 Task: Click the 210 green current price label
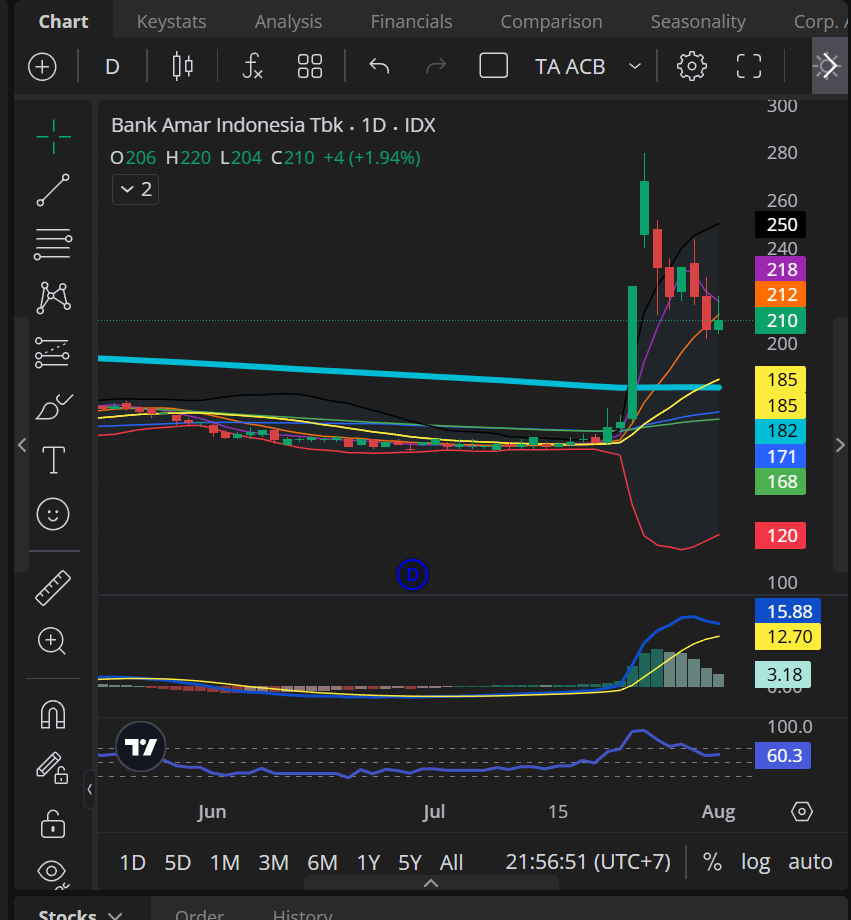click(x=780, y=321)
